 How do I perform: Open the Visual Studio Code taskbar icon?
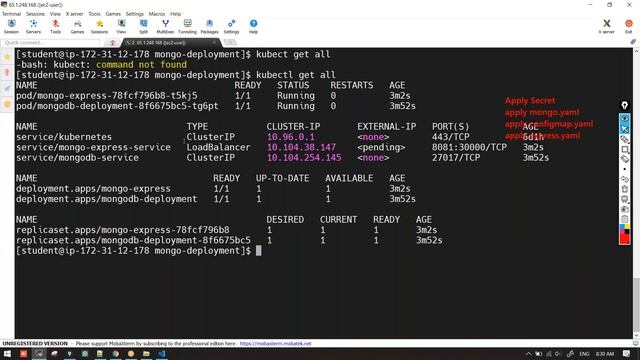162,354
